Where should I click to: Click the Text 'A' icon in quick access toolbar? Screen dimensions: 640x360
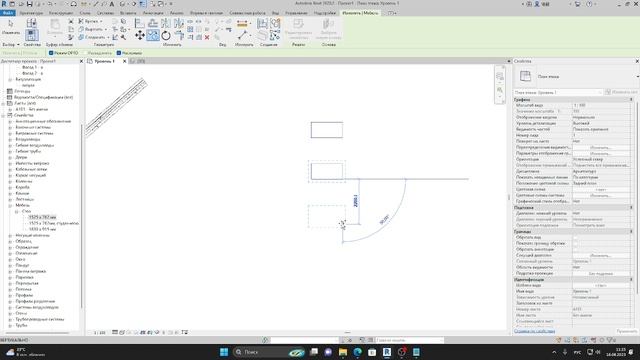[x=111, y=4]
